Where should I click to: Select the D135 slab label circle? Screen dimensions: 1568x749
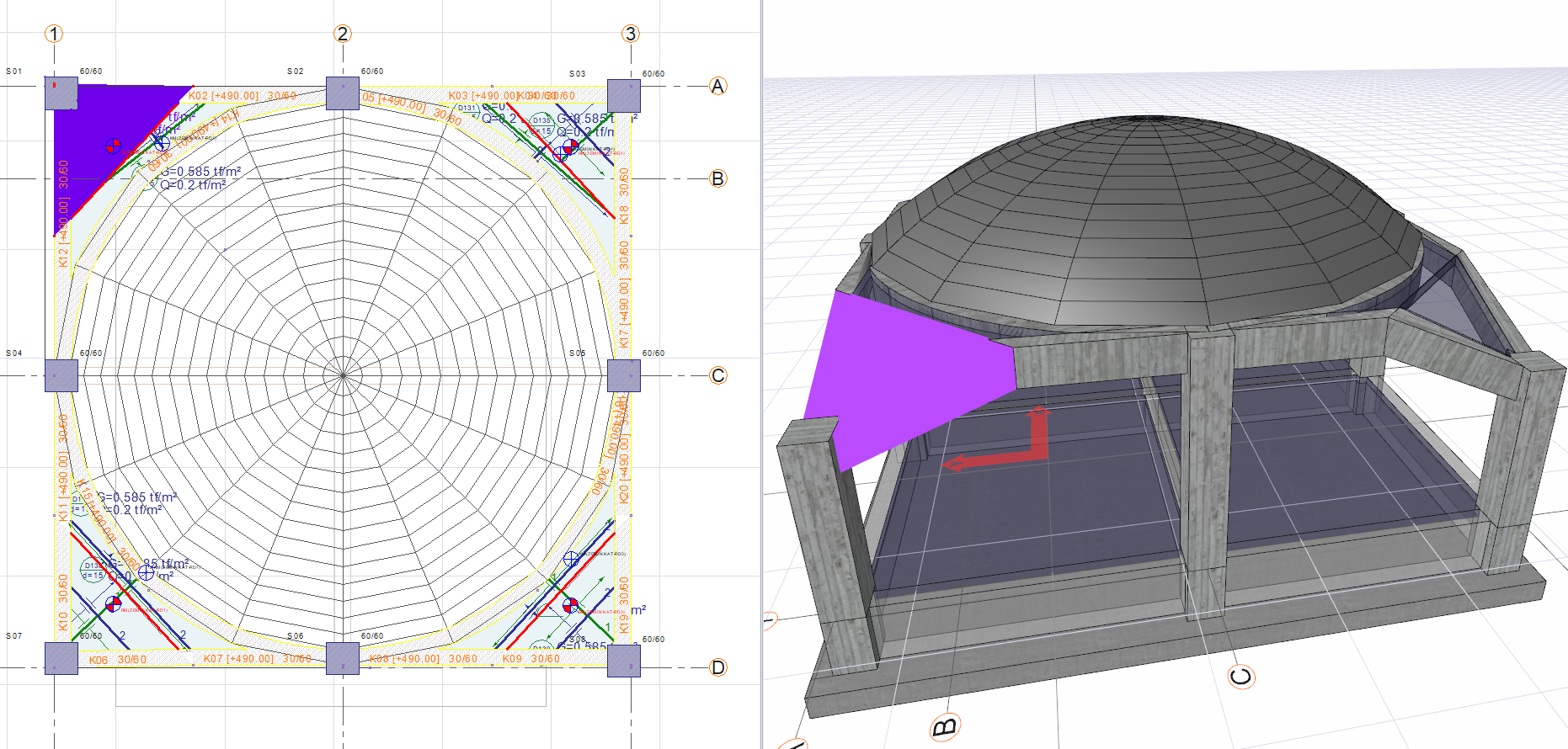(x=541, y=125)
